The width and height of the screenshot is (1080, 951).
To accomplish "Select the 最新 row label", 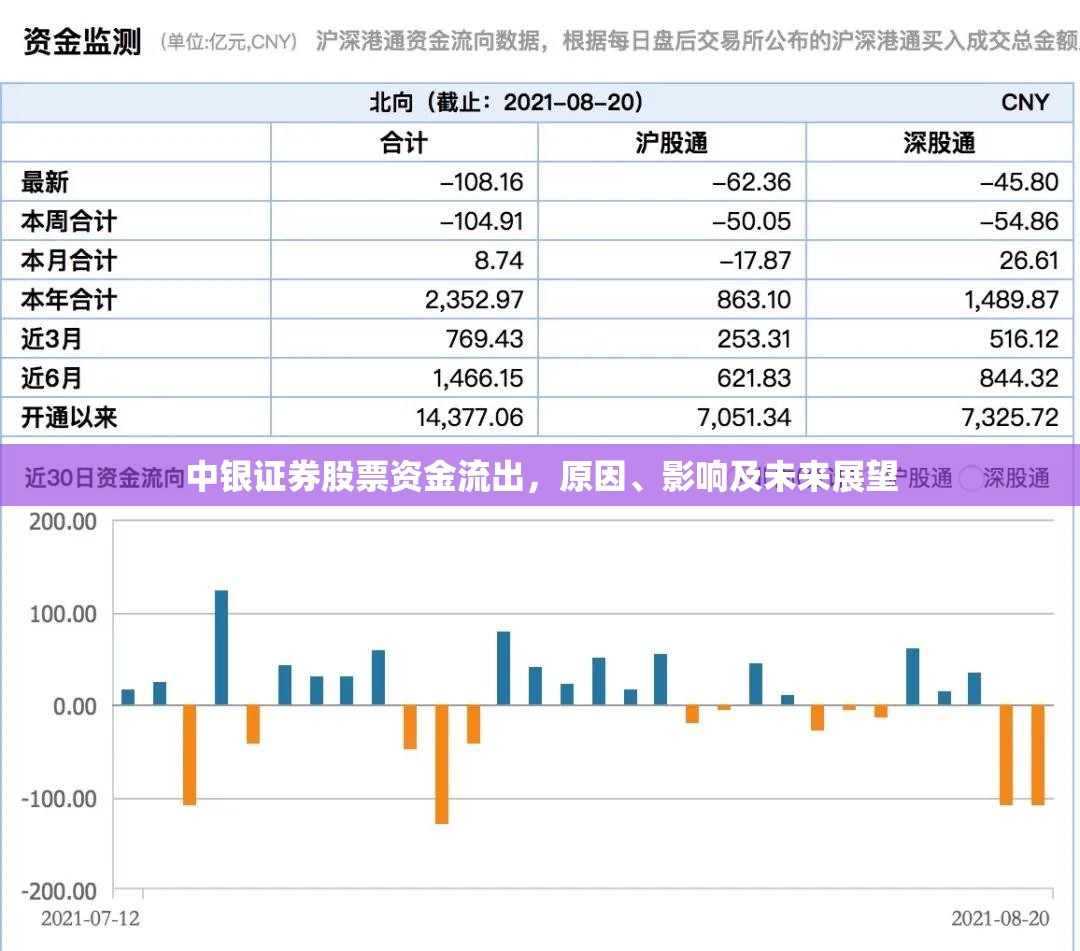I will [x=45, y=182].
